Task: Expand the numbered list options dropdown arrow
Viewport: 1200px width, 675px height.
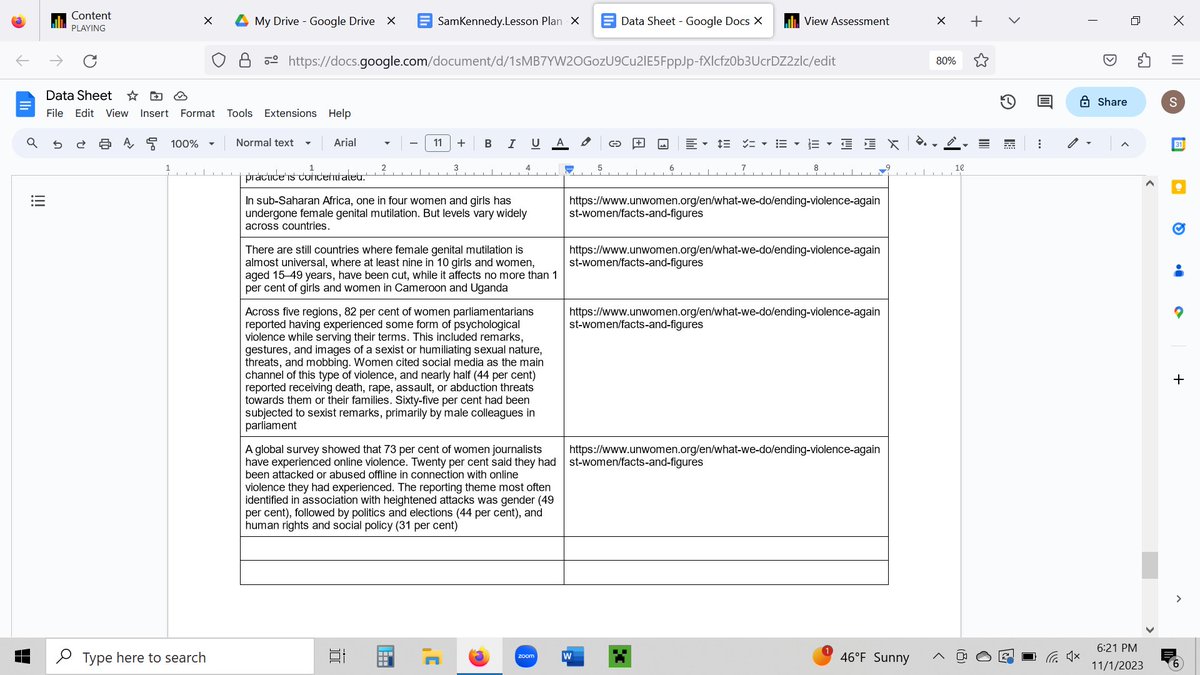Action: click(828, 143)
